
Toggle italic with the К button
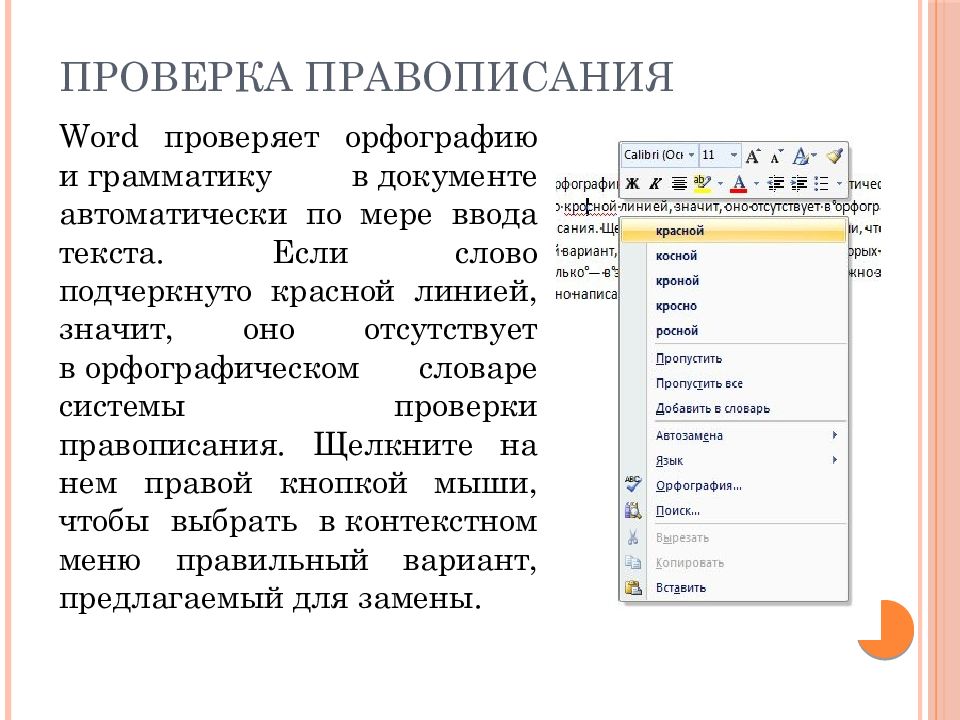tap(655, 183)
